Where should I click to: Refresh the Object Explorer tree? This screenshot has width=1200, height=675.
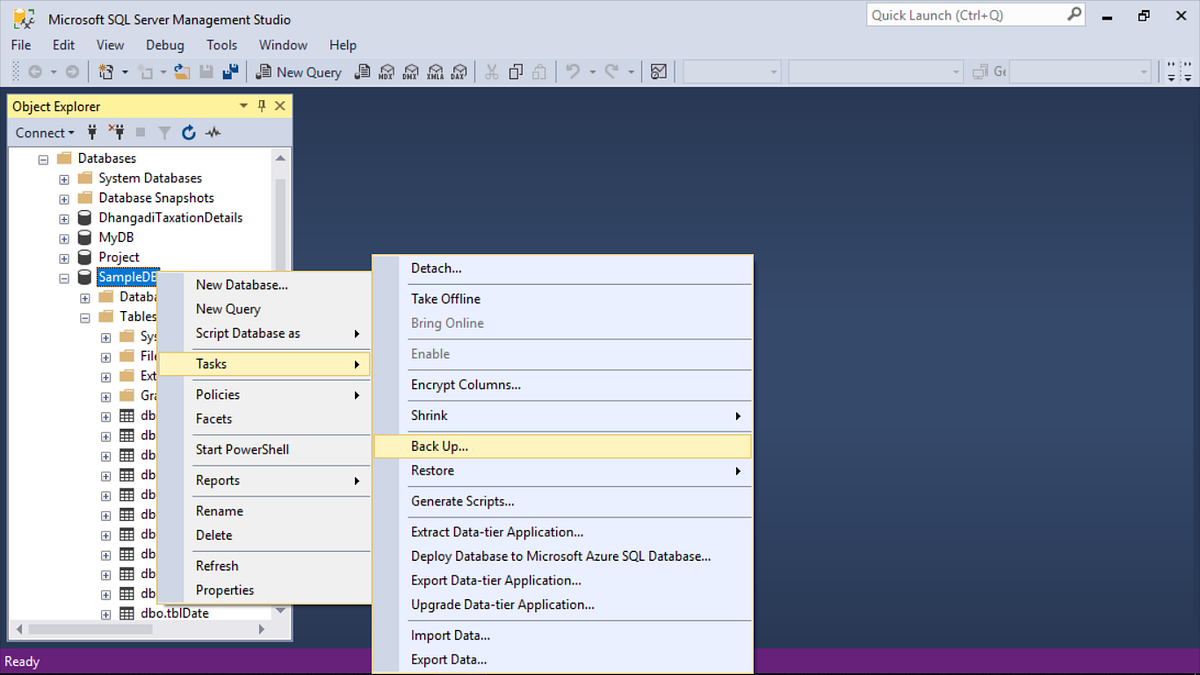click(x=188, y=132)
